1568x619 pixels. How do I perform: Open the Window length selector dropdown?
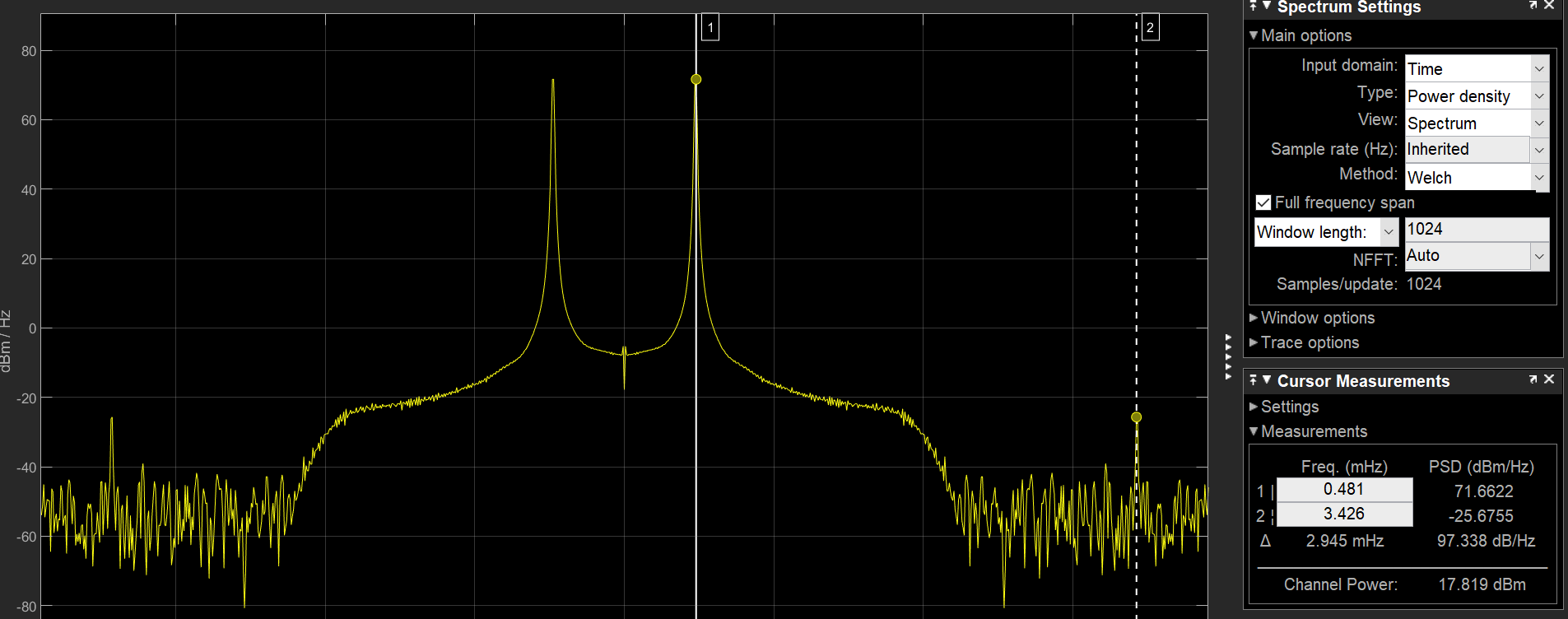(1389, 232)
